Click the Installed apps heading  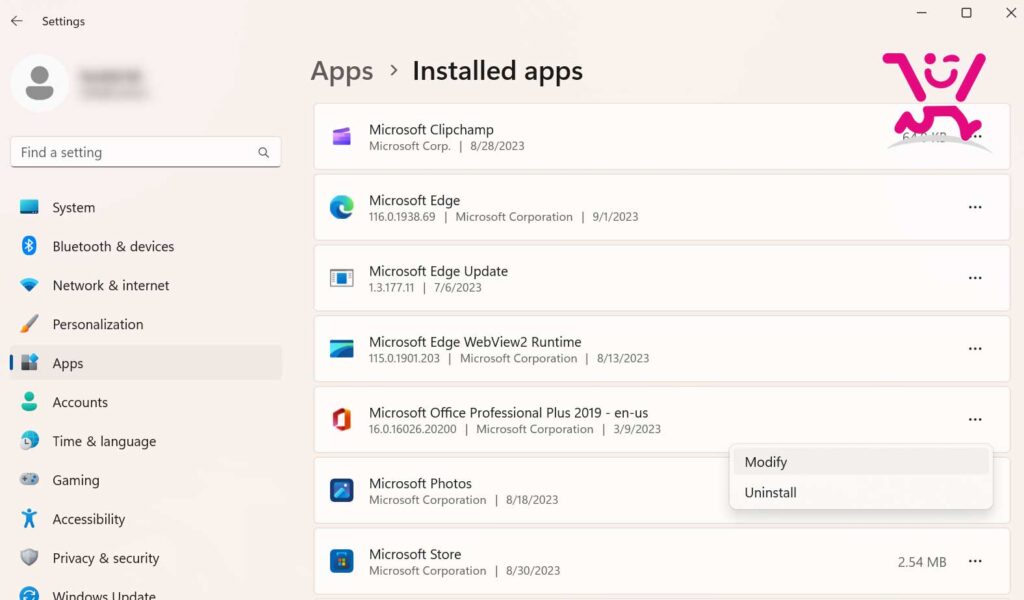click(498, 71)
